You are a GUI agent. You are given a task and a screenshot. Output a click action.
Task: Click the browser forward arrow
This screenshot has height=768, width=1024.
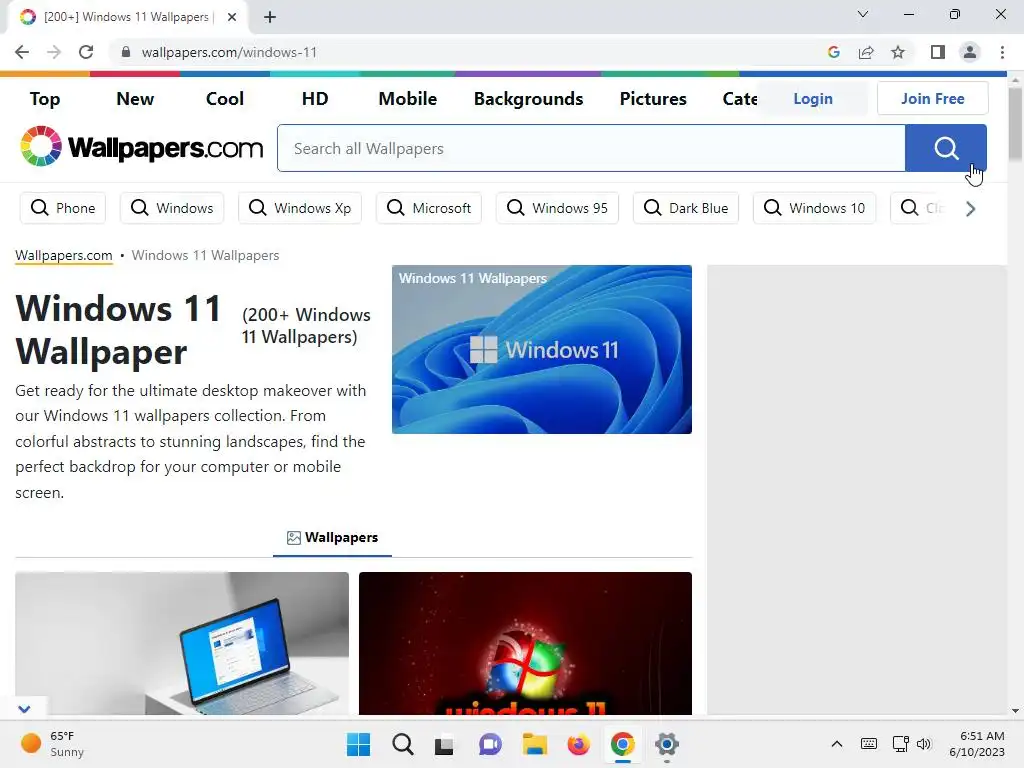click(54, 52)
